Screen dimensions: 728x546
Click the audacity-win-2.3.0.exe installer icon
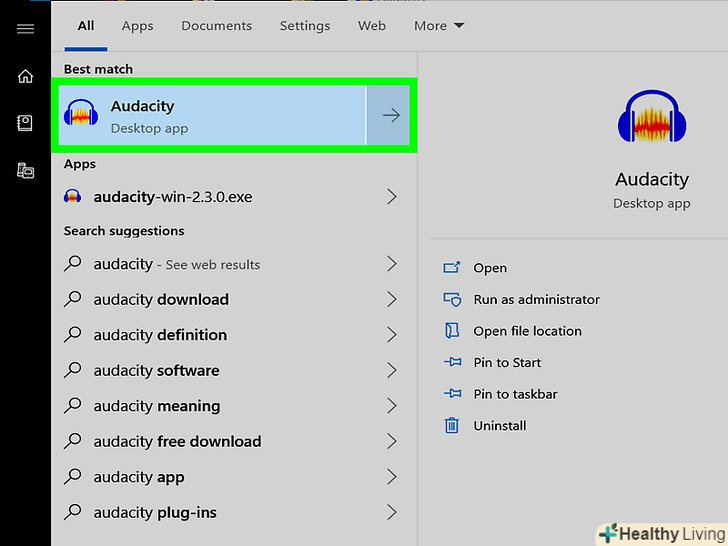point(72,196)
